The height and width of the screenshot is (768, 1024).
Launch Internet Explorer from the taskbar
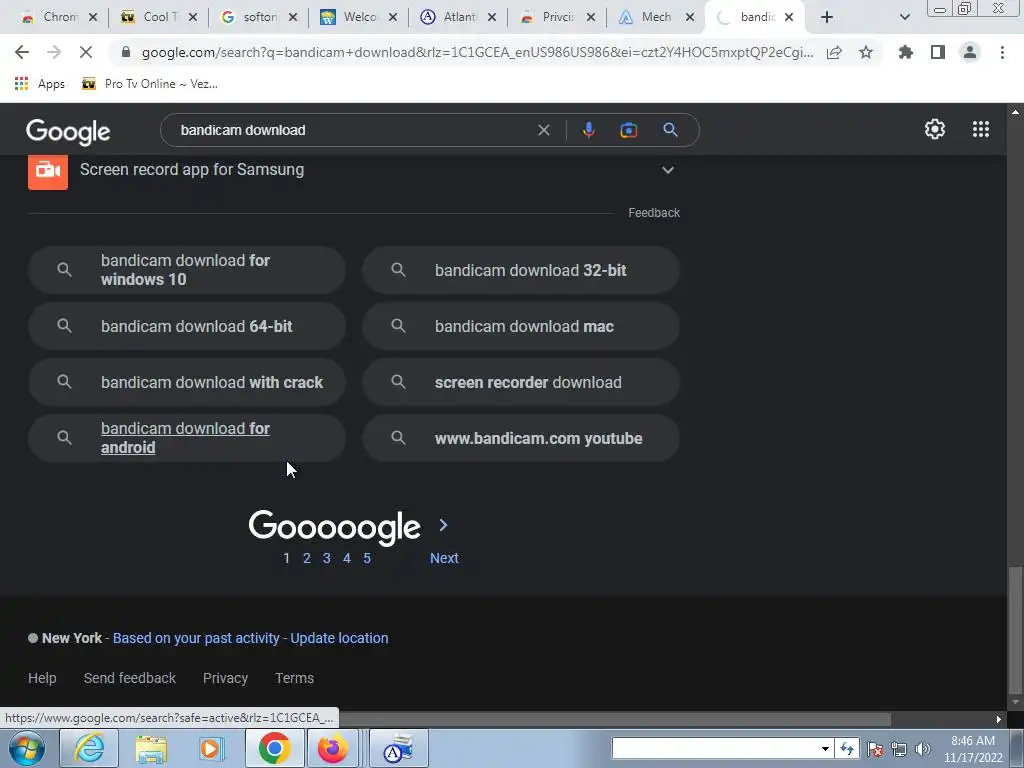tap(89, 749)
